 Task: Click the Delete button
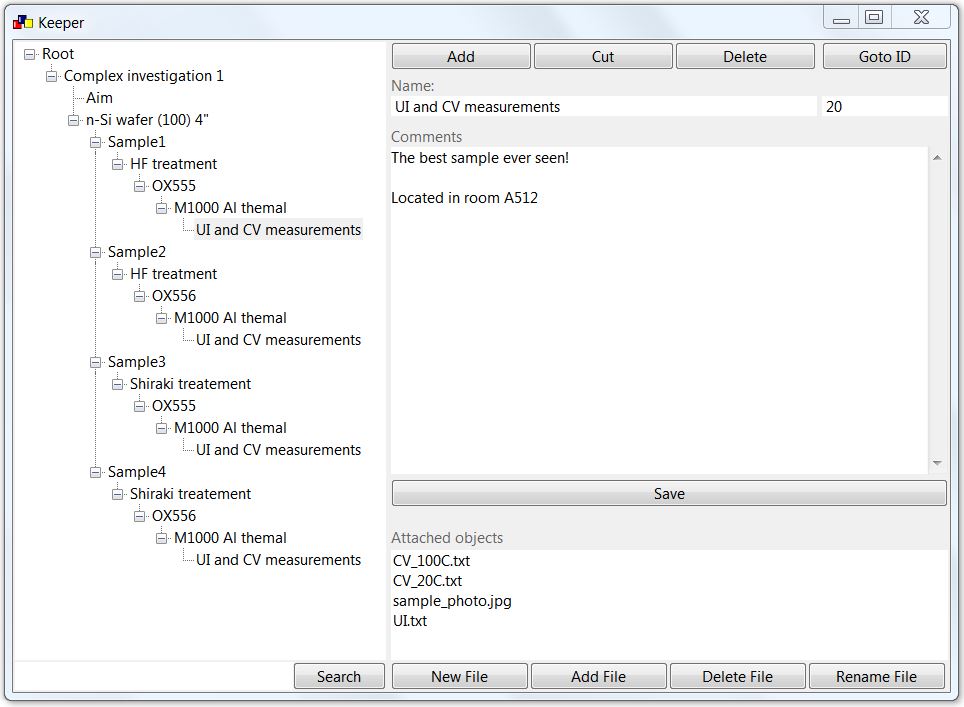745,57
